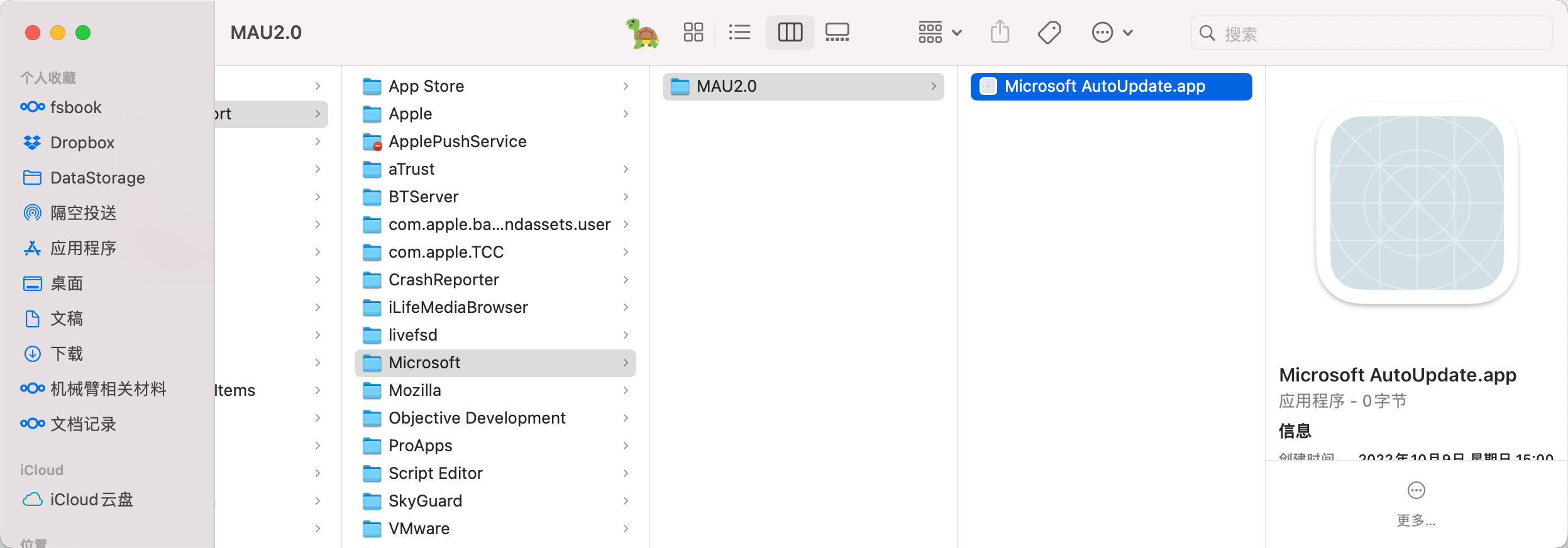Select the Script Editor folder
The image size is (1568, 548).
[x=495, y=473]
